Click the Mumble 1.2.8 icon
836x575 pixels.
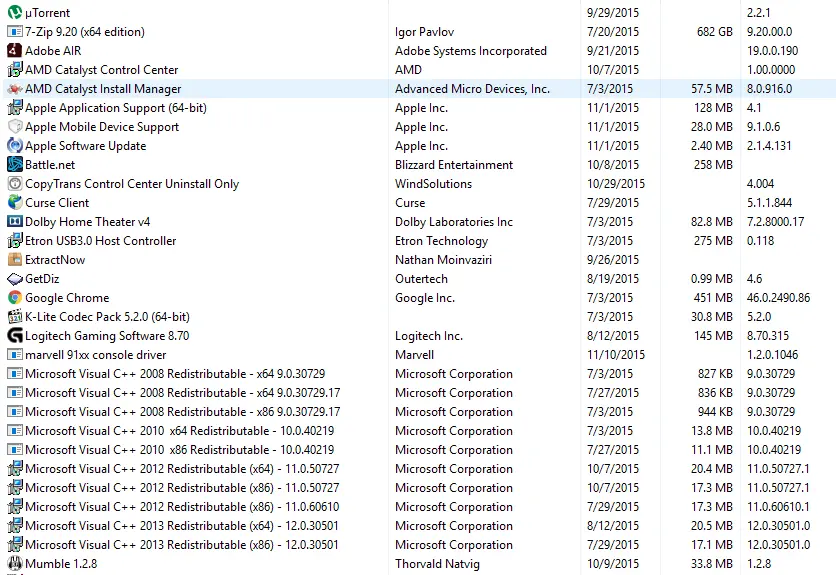(15, 564)
